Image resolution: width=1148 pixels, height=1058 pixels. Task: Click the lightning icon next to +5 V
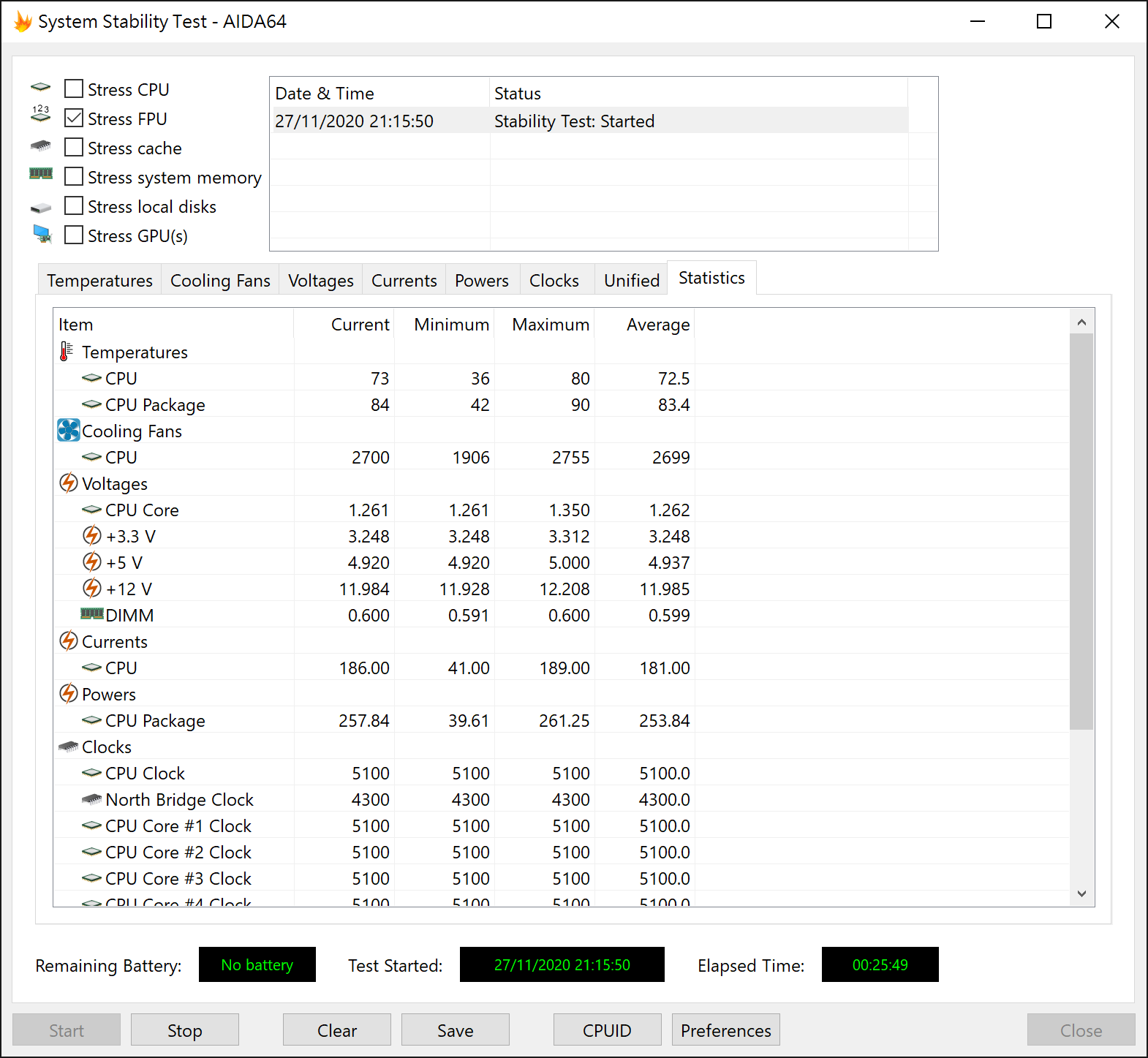[92, 562]
